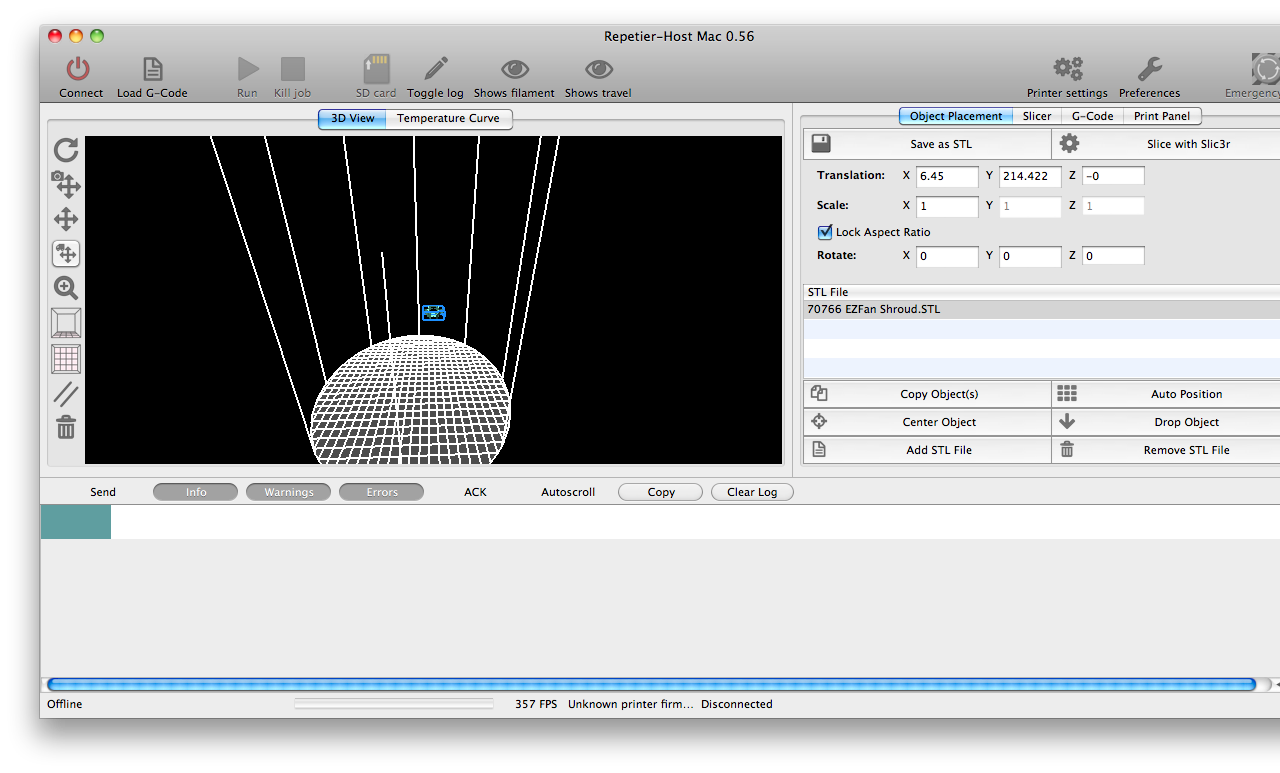Click the Translation X input field

(x=947, y=176)
